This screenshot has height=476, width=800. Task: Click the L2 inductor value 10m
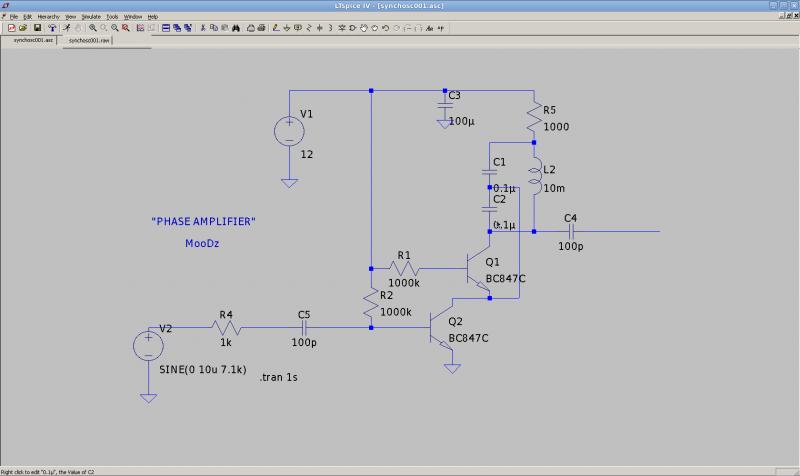[x=554, y=188]
